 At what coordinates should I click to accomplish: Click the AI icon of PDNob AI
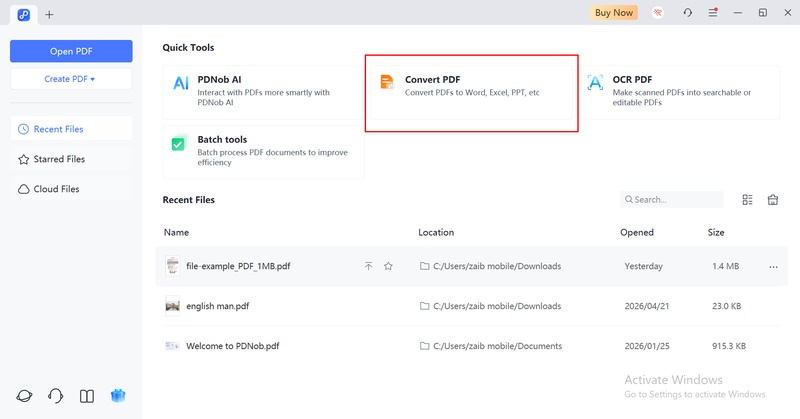pos(181,83)
